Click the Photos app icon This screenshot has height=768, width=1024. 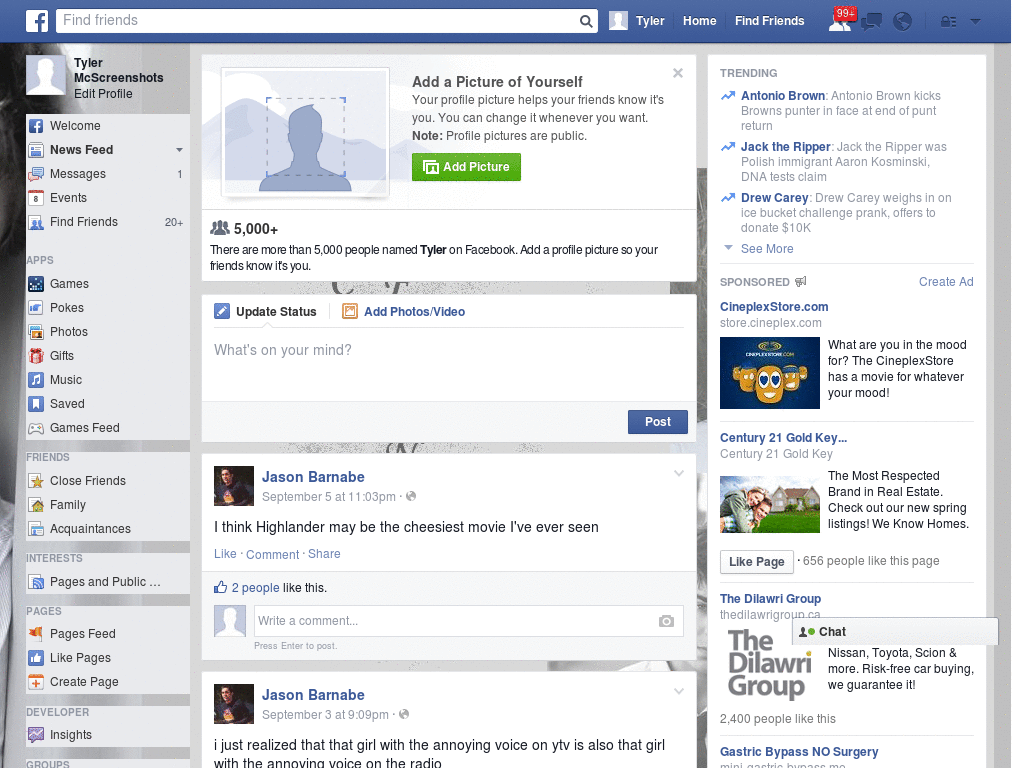[36, 332]
